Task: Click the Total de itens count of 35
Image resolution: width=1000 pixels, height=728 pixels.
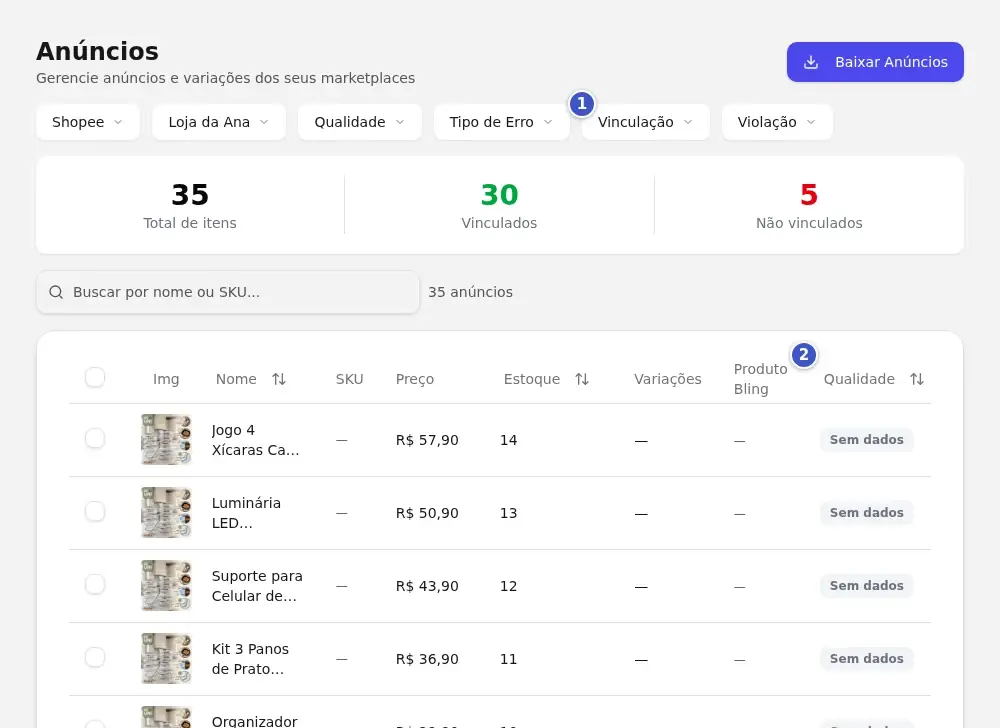Action: (x=190, y=194)
